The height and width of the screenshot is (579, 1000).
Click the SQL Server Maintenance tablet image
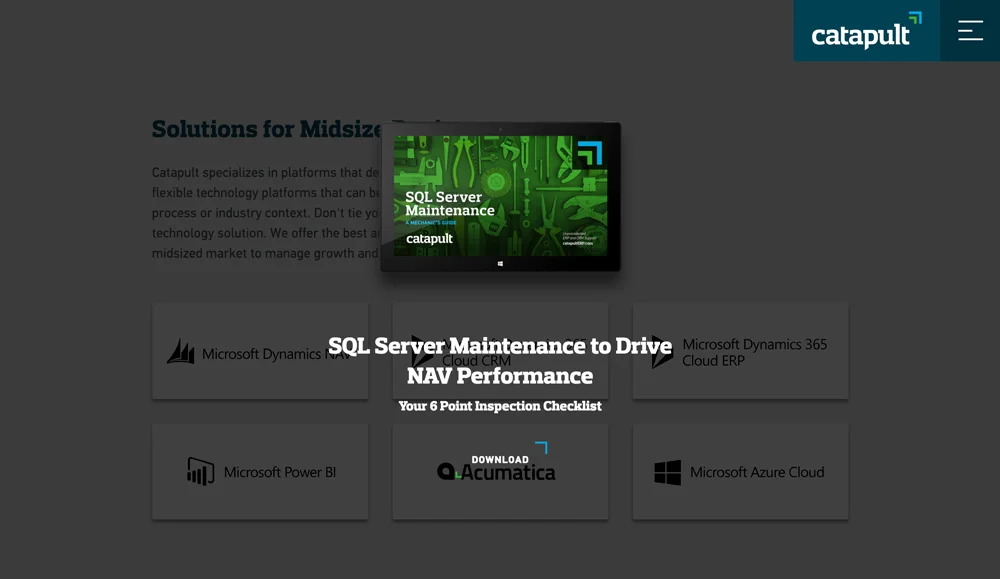coord(501,196)
